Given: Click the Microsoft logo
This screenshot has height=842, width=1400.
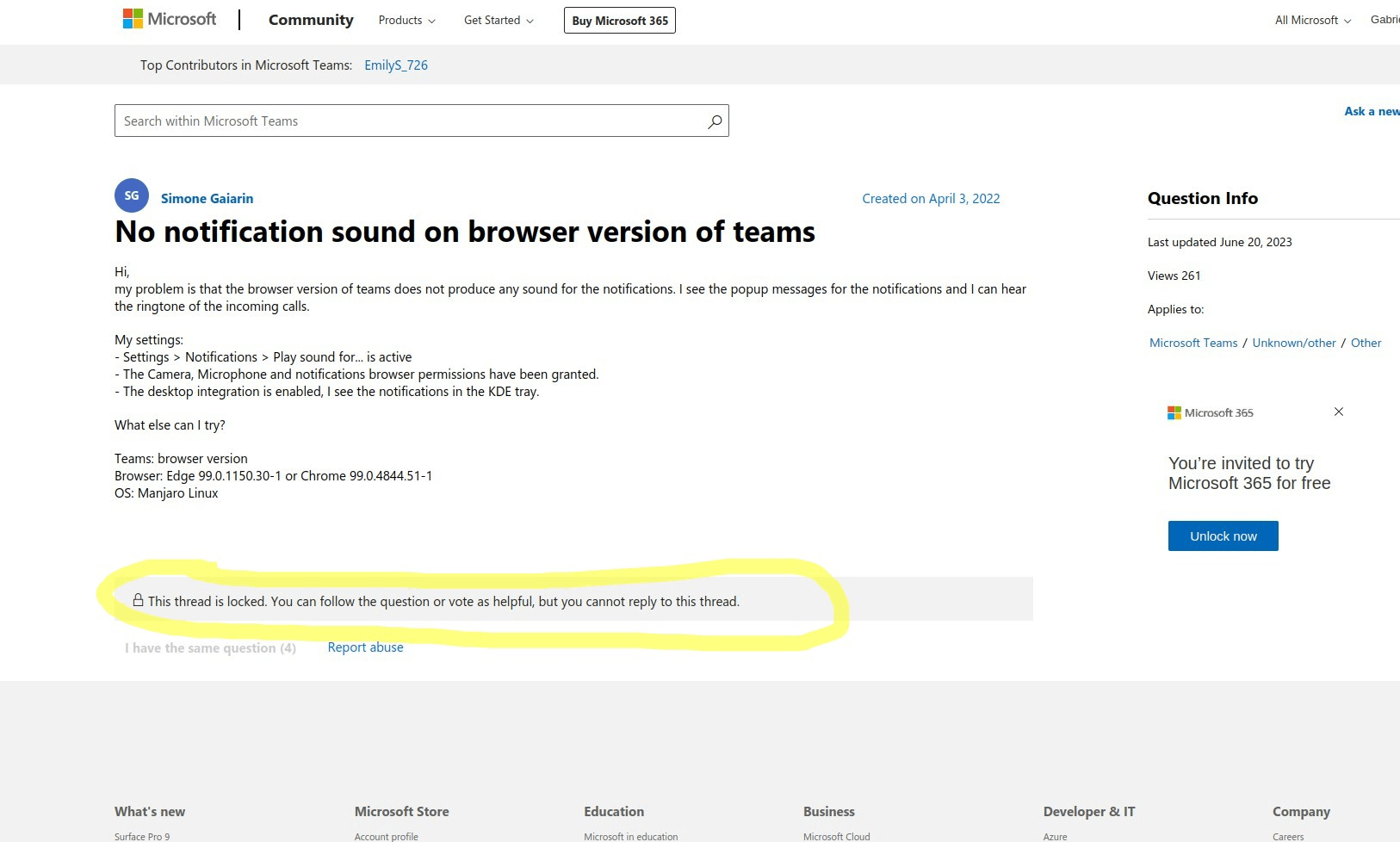Looking at the screenshot, I should tap(170, 19).
